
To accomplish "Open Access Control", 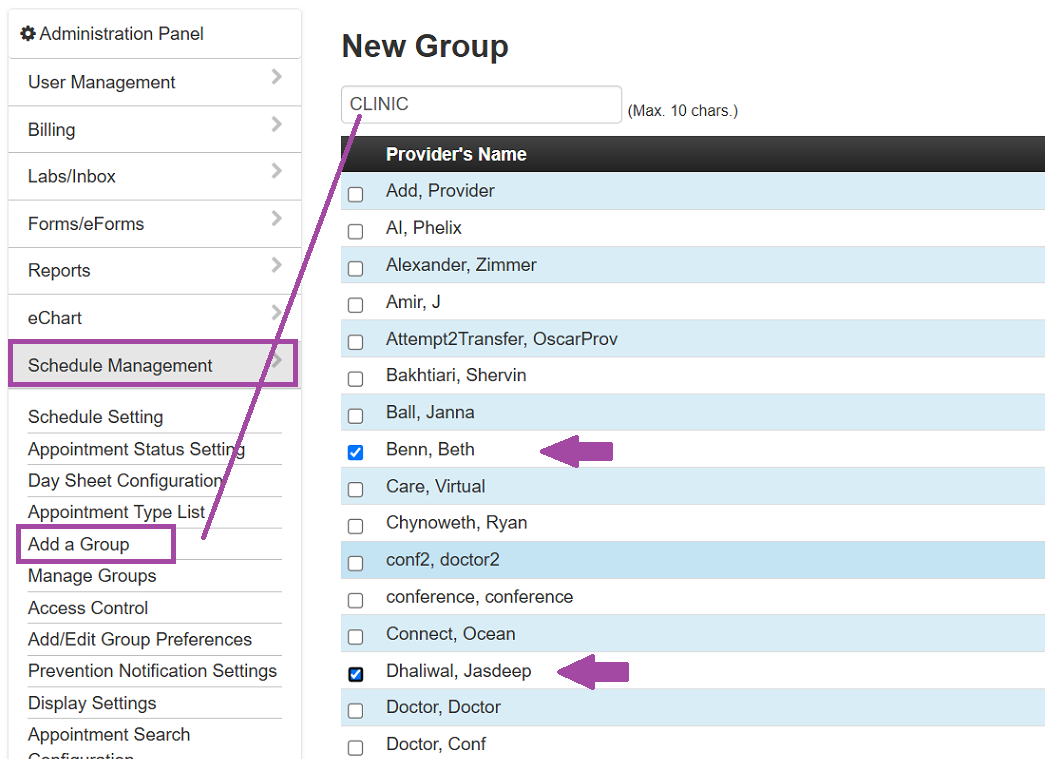I will 87,608.
